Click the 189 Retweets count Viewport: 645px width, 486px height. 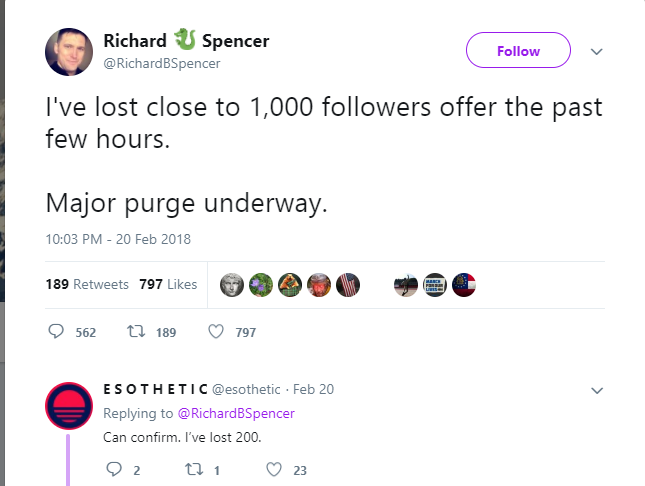click(x=87, y=284)
